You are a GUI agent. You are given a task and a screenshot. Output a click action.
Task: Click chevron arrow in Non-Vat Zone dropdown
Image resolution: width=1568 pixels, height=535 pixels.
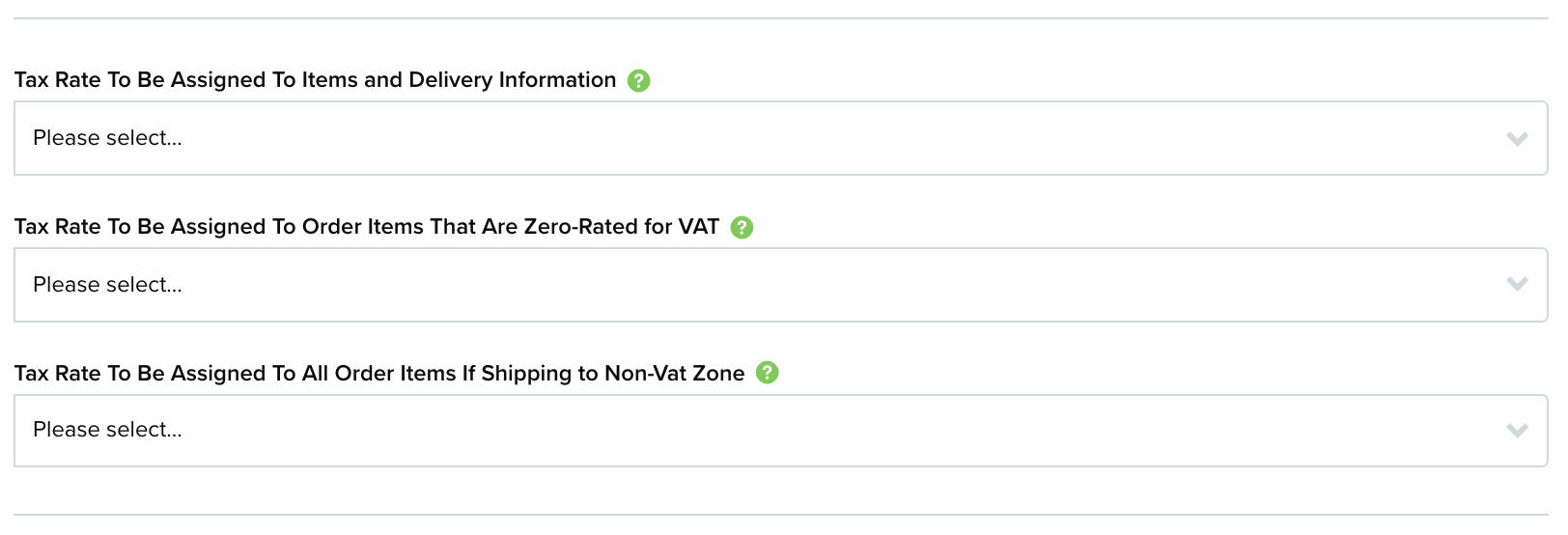point(1517,431)
